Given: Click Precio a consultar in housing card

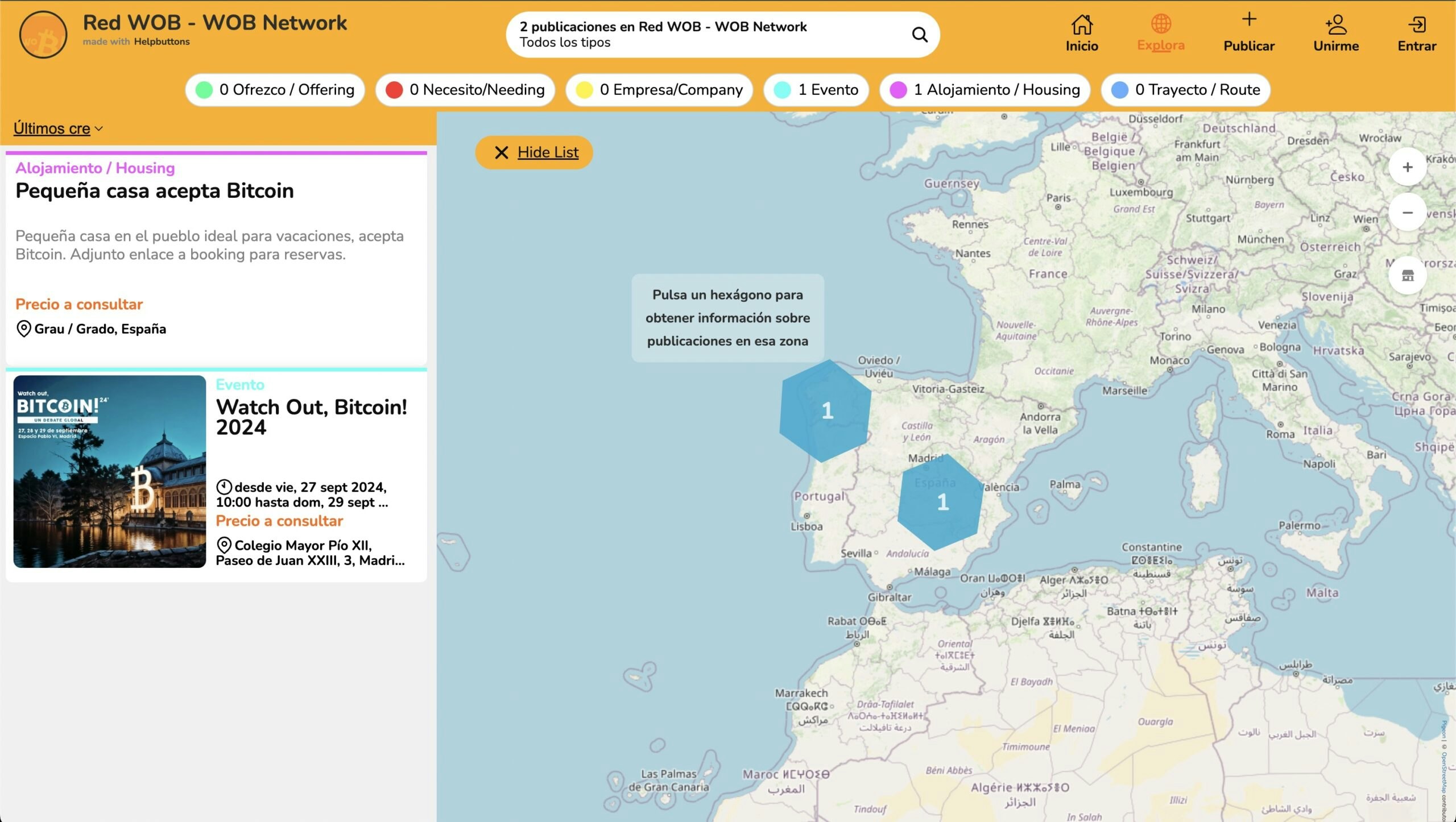Looking at the screenshot, I should 79,305.
